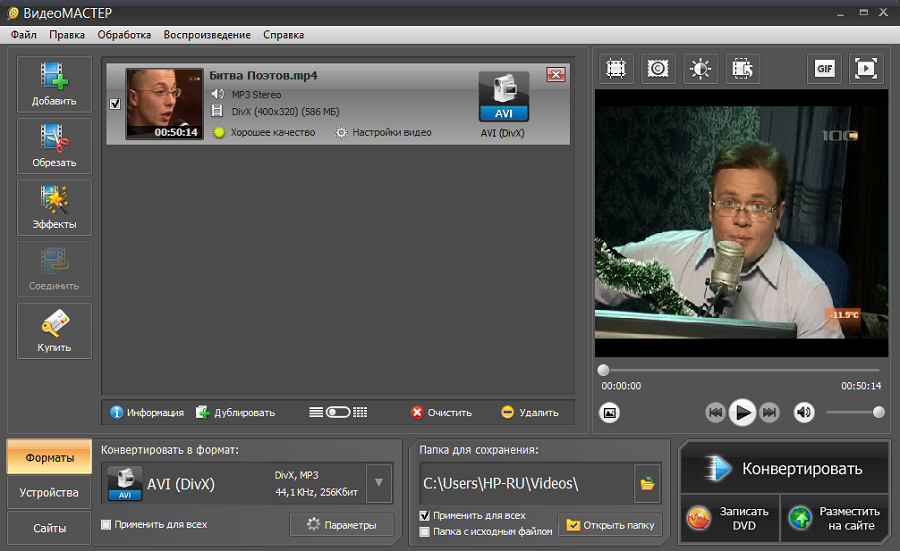Click the brightness adjustment icon above preview
Screen dimensions: 900x551
[x=700, y=69]
